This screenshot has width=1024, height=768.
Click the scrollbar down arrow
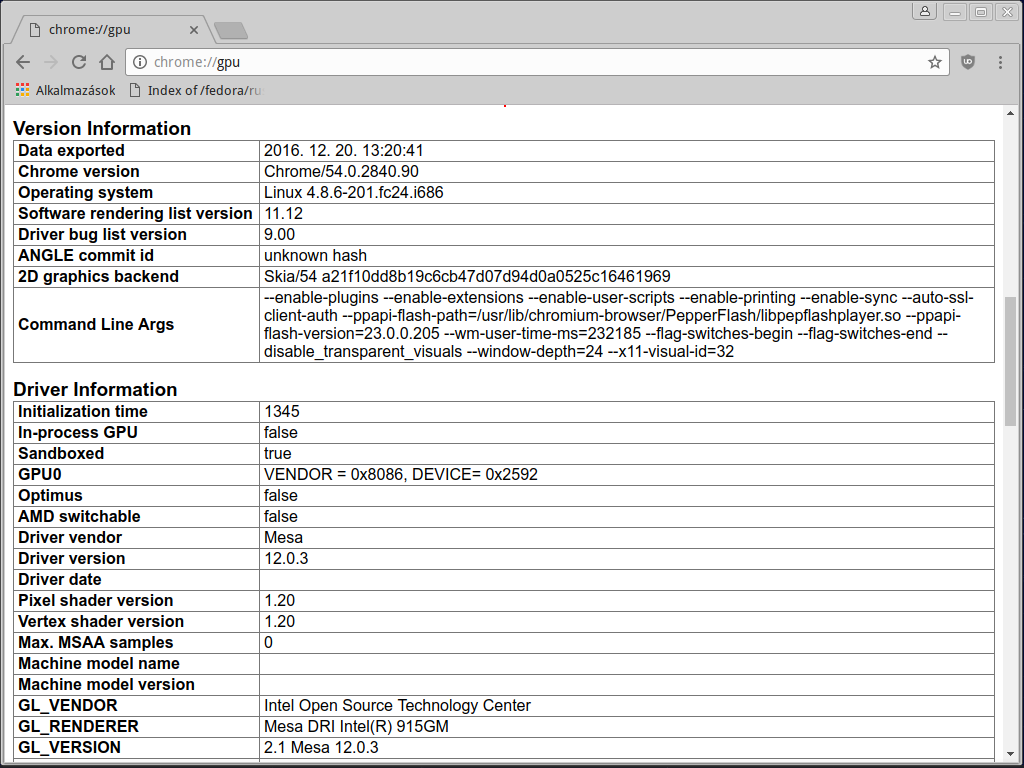[1010, 754]
